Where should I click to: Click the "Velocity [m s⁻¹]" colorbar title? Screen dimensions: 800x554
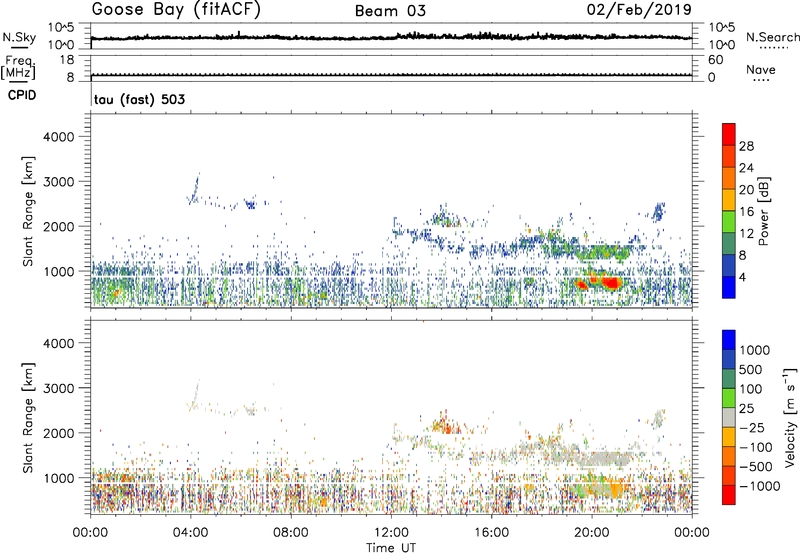(x=790, y=417)
